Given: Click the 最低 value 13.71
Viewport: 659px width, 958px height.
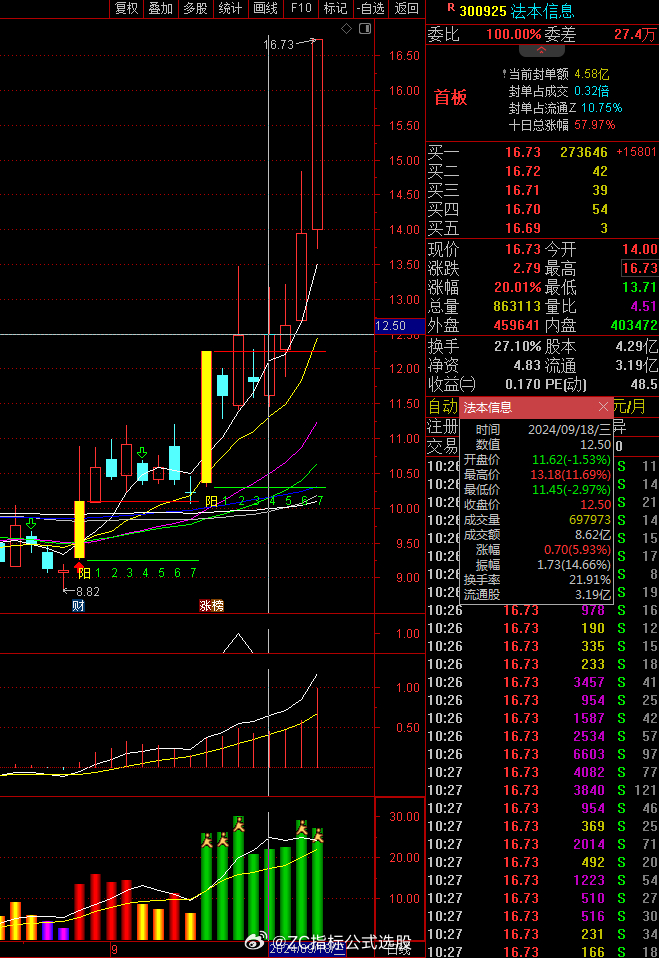Looking at the screenshot, I should (639, 287).
